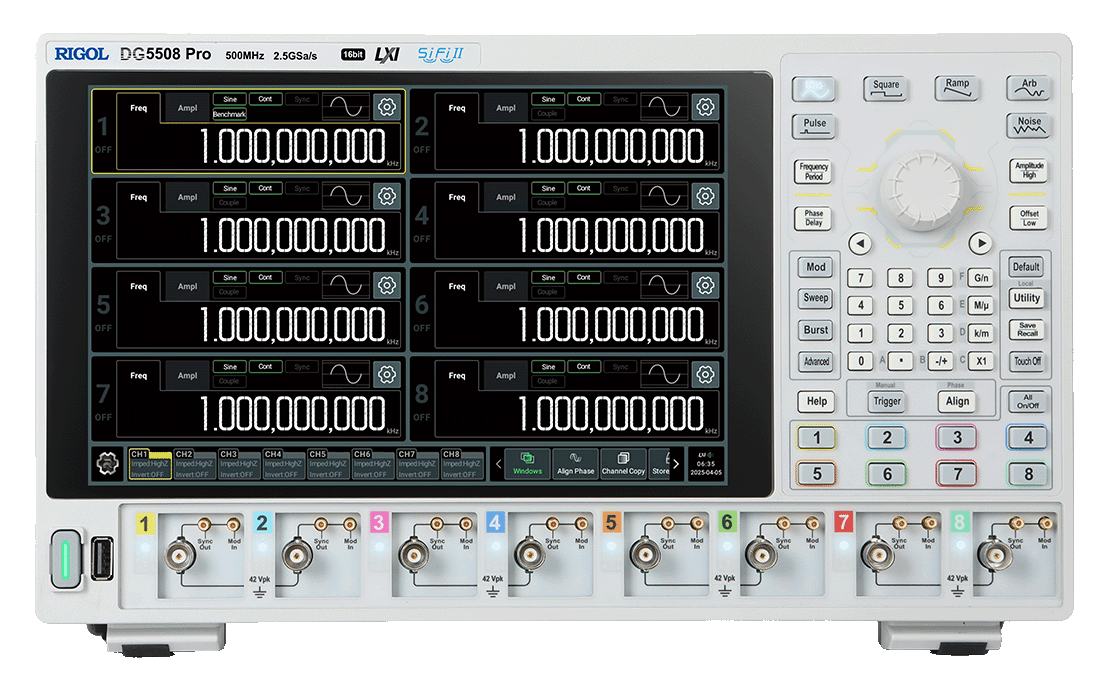Select the CH2 tab in bottom bar

click(x=196, y=464)
